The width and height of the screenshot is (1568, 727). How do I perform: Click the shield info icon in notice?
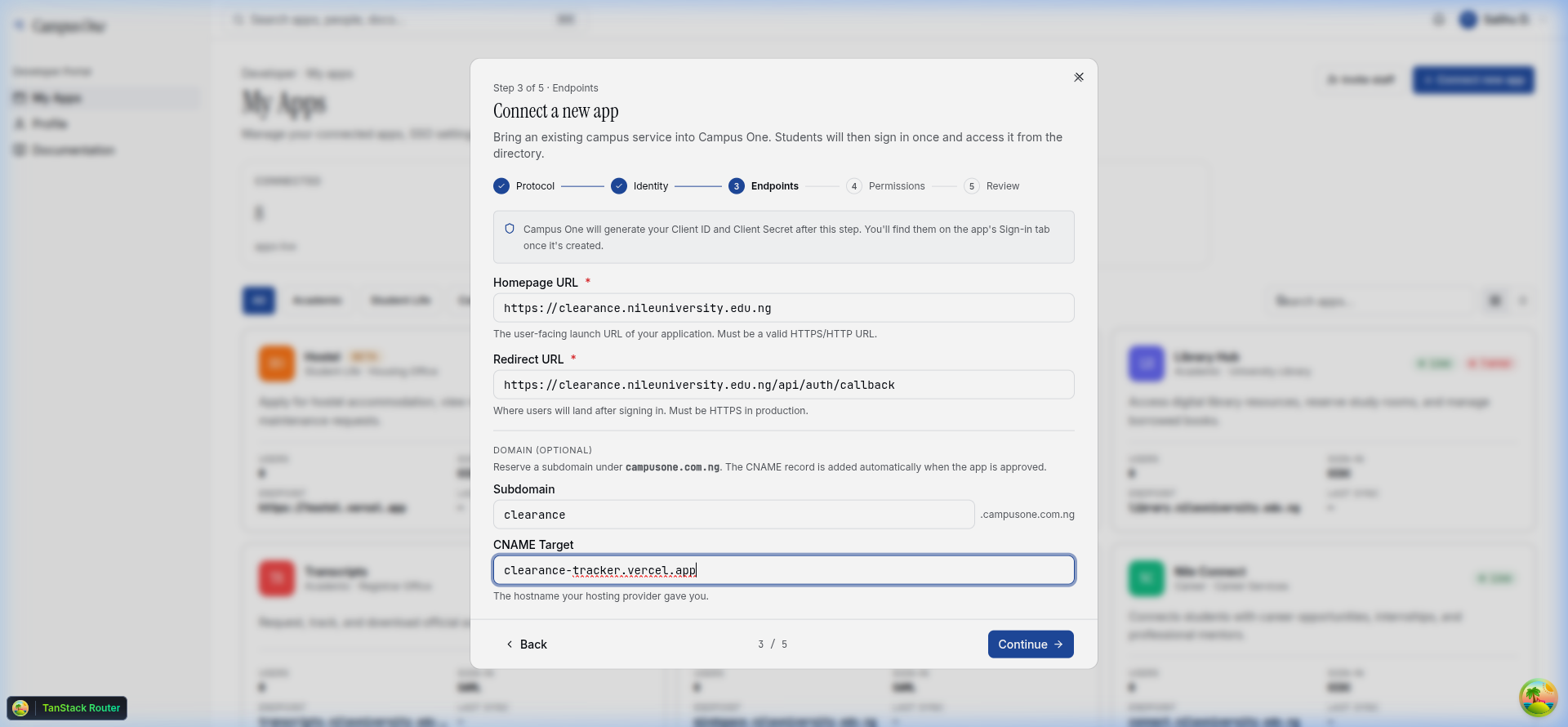[x=510, y=229]
